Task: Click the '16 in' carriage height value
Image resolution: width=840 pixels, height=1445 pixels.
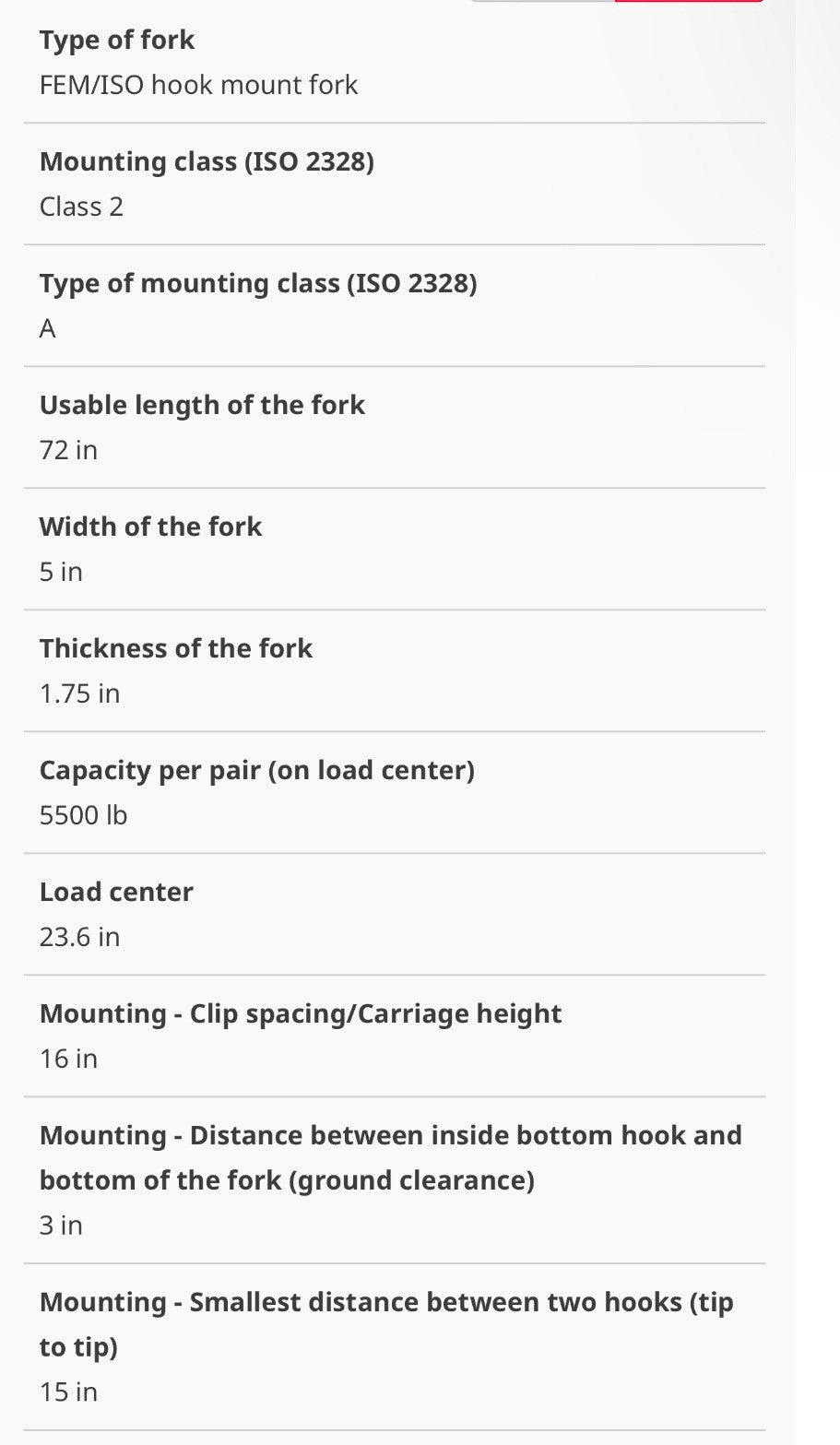Action: coord(68,1059)
